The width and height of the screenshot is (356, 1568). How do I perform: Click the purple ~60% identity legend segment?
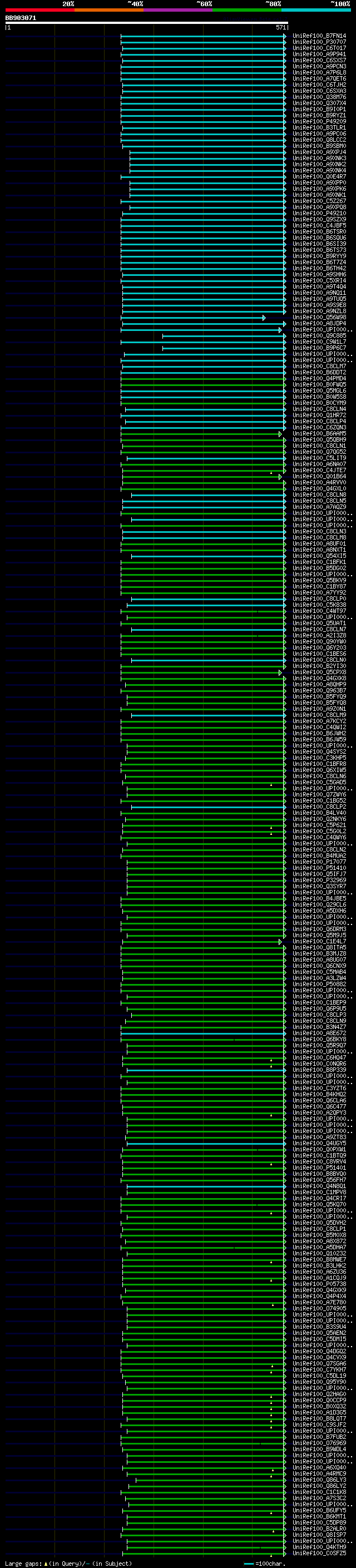(x=179, y=10)
